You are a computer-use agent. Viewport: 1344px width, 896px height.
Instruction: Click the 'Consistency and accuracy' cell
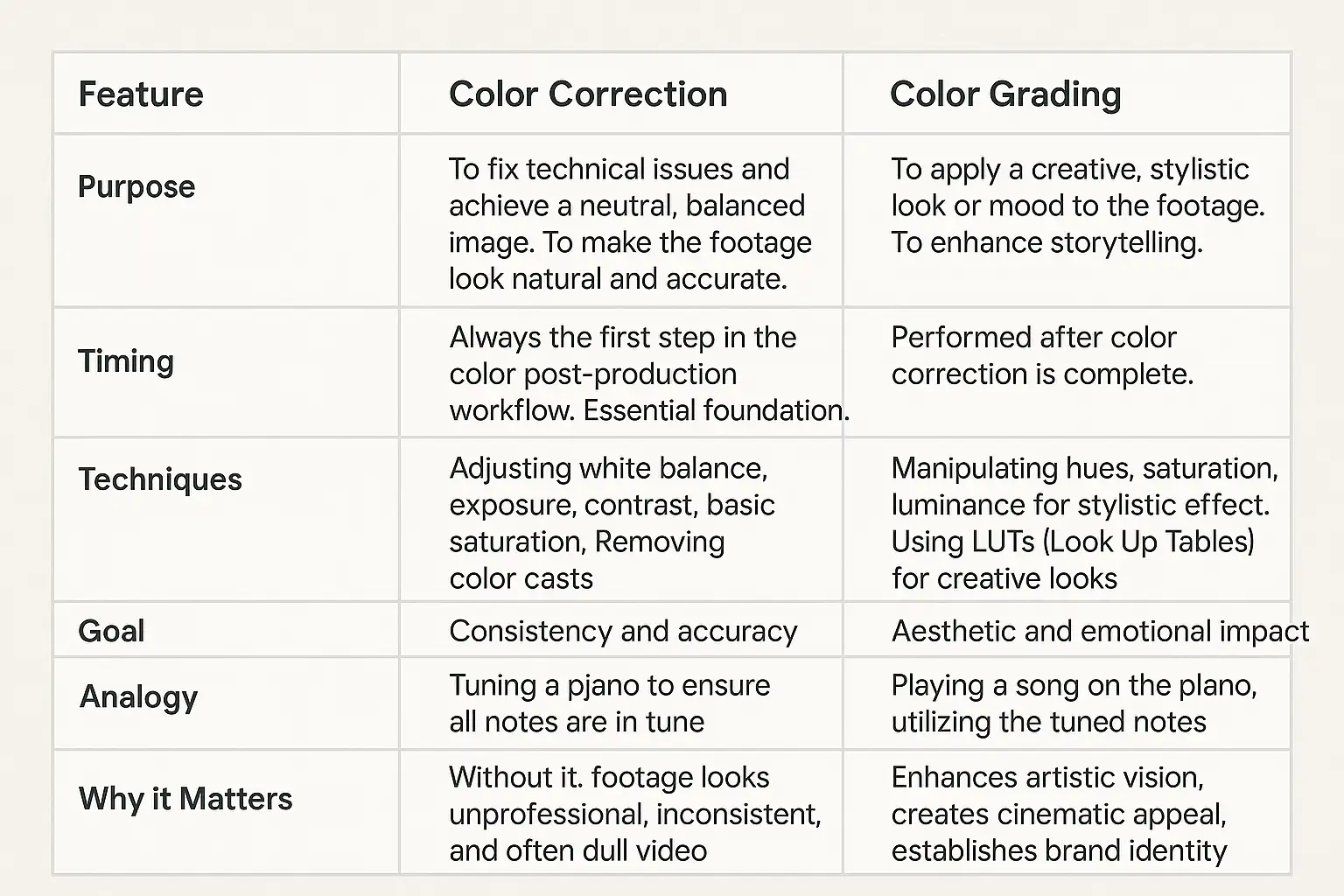click(x=623, y=631)
